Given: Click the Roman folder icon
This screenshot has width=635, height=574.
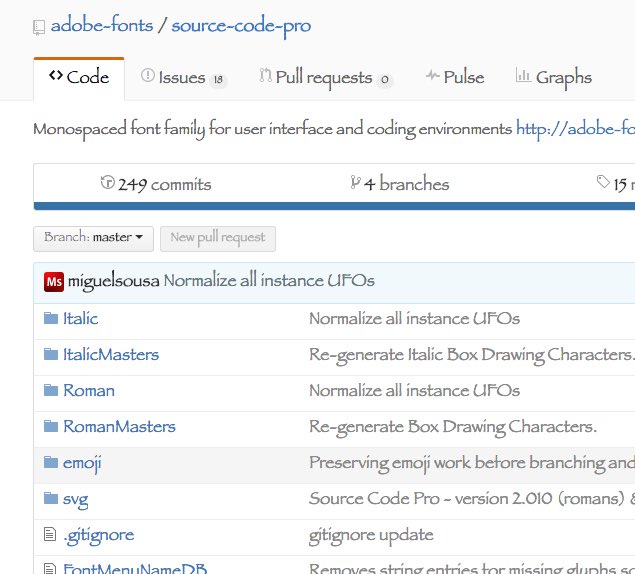Looking at the screenshot, I should click(51, 390).
